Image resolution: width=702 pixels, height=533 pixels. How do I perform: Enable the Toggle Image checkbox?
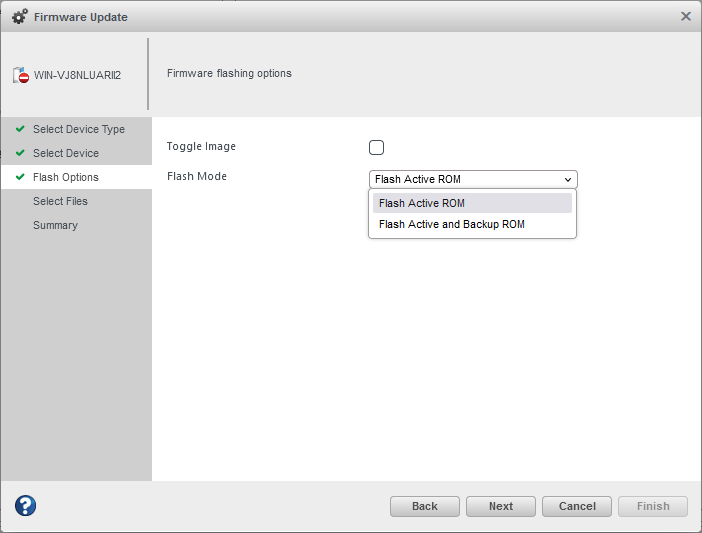coord(376,148)
